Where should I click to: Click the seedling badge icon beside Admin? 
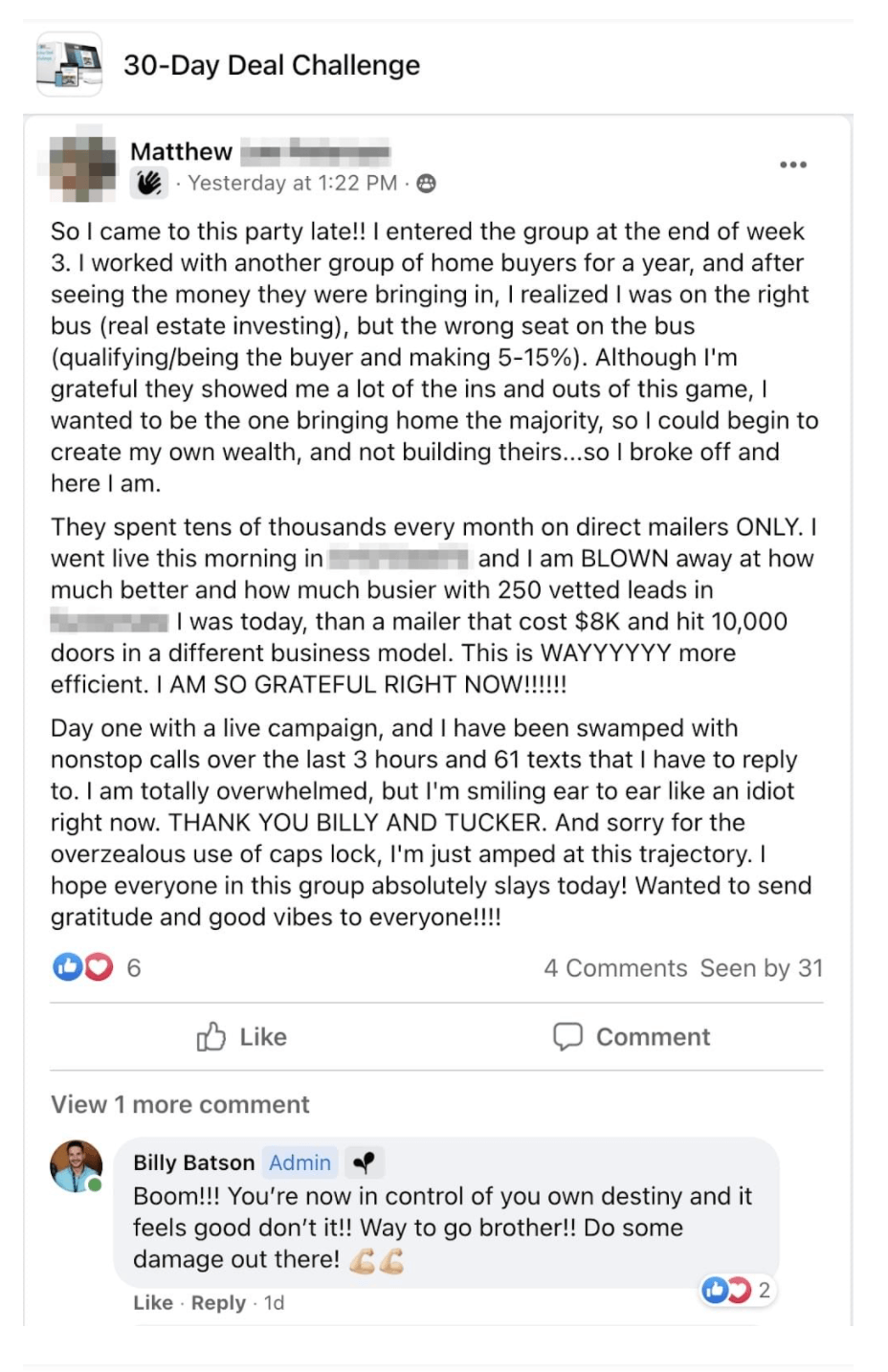364,1162
